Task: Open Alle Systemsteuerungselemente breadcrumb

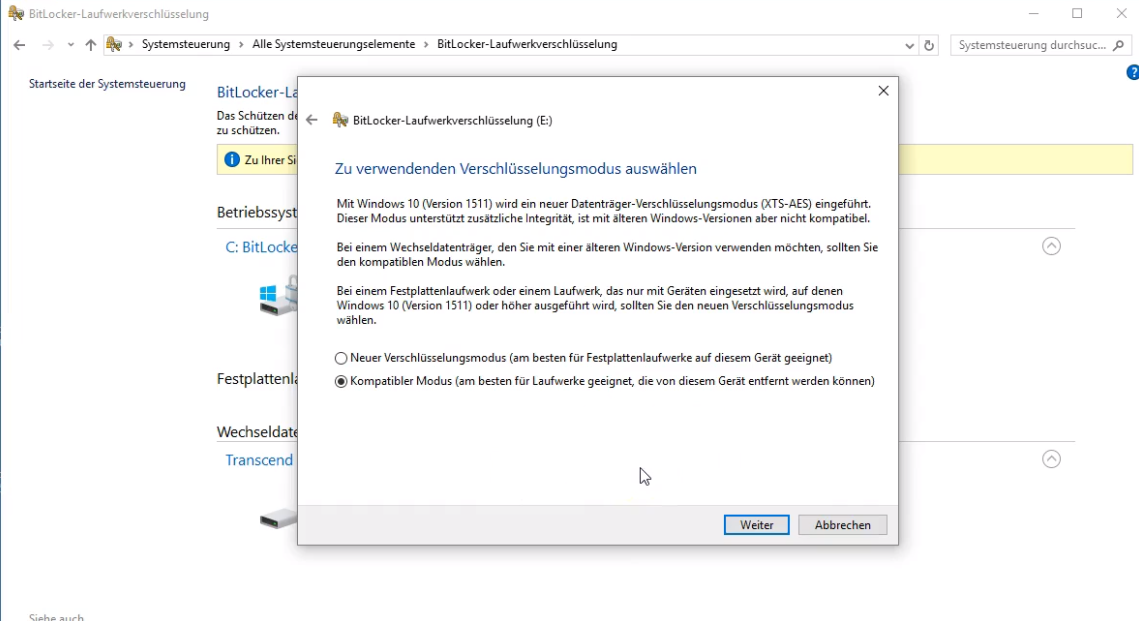Action: 334,44
